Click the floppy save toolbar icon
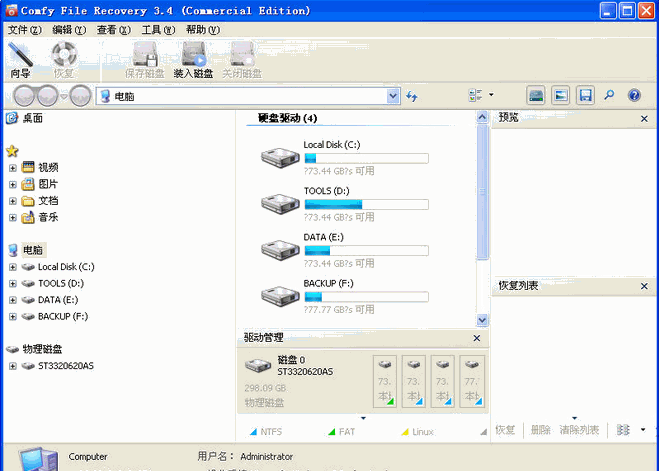The width and height of the screenshot is (659, 471). [x=585, y=95]
